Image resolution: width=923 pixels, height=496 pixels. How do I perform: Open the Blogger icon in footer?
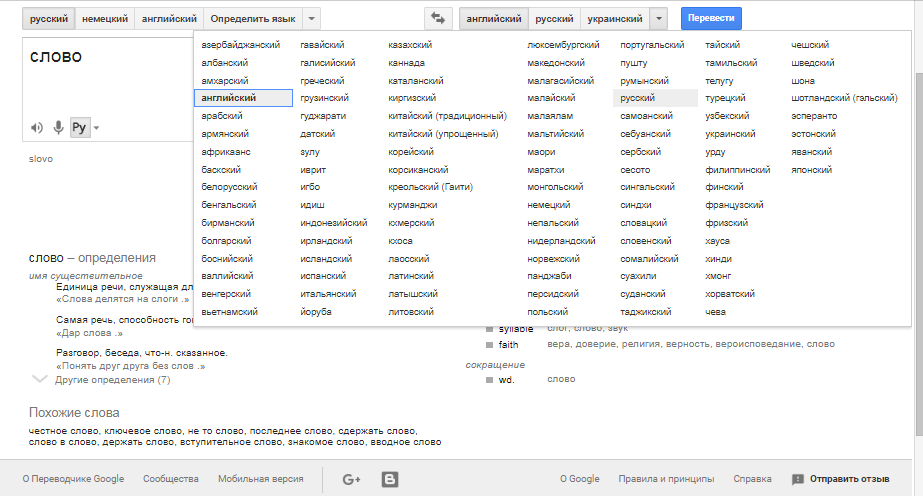click(x=390, y=480)
